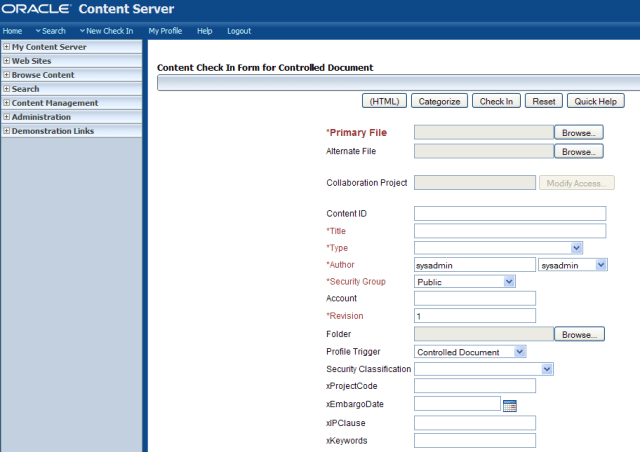The image size is (640, 452).
Task: Open the Type dropdown list
Action: pos(576,248)
